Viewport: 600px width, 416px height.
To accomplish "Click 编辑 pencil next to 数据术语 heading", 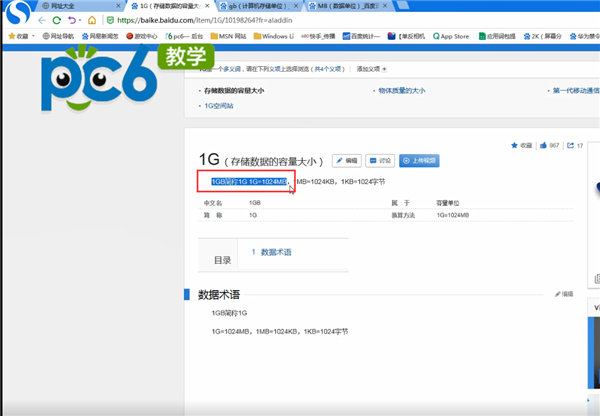I will tap(564, 294).
